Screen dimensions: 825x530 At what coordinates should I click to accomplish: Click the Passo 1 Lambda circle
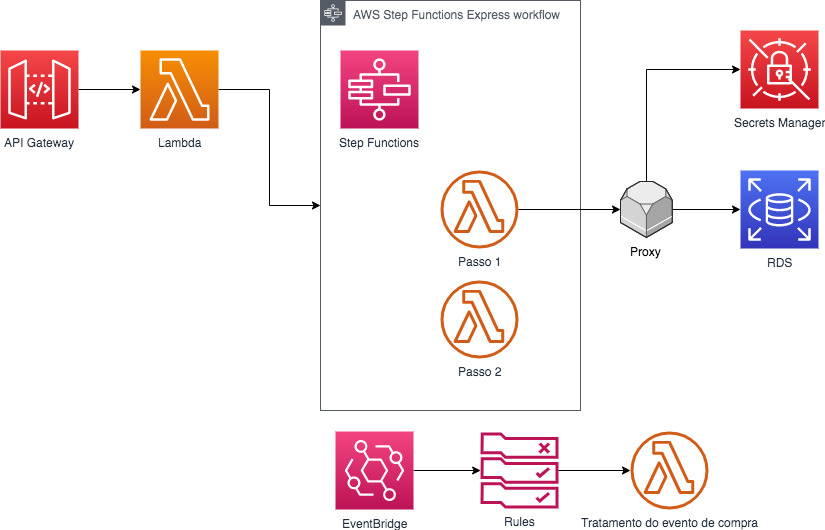(479, 209)
